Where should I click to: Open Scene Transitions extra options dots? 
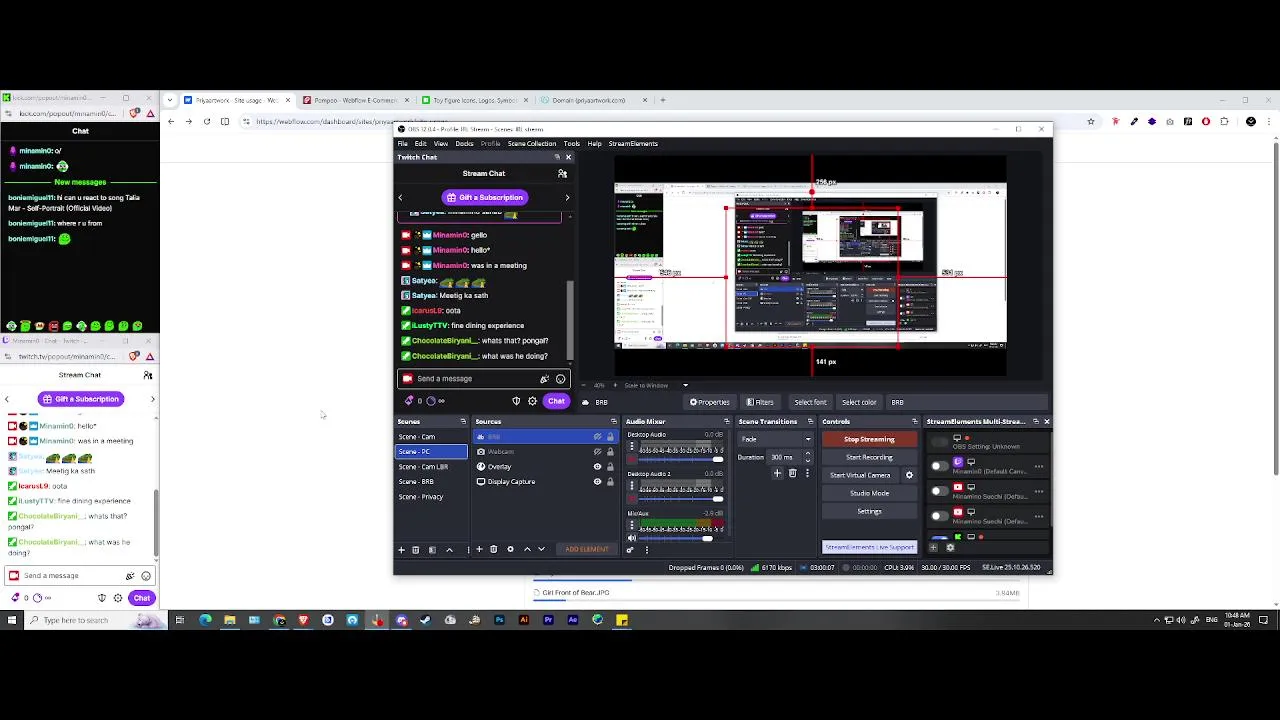809,473
